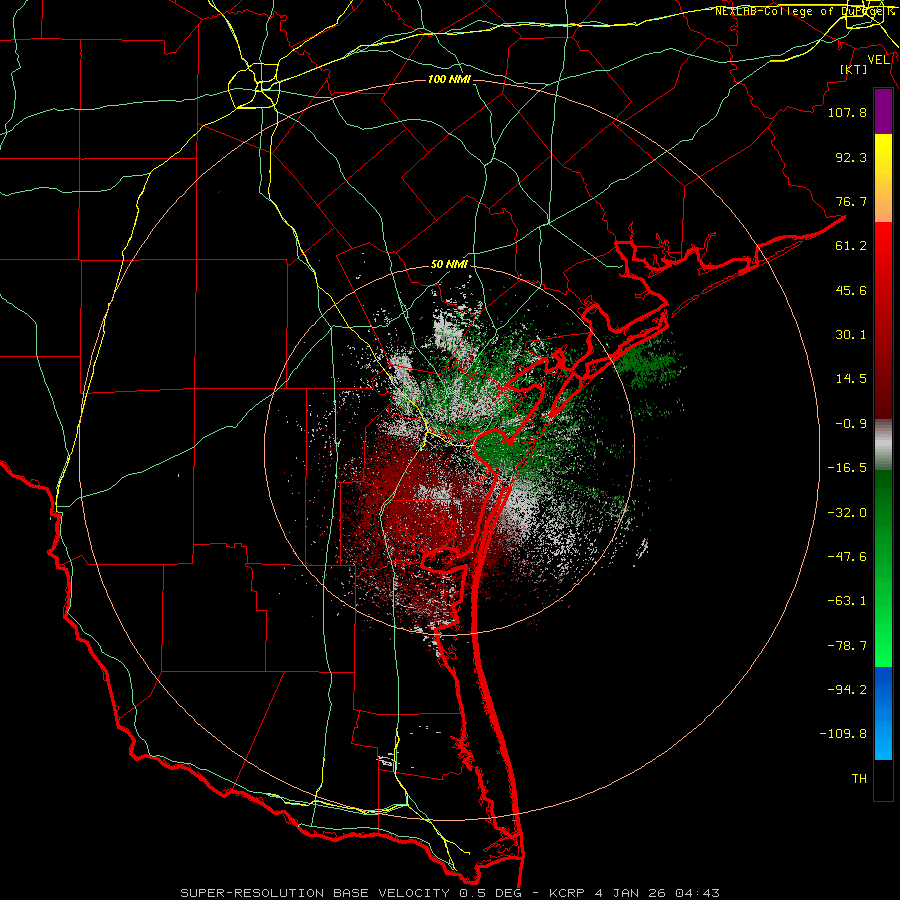Click the -63.1 velocity scale value
This screenshot has height=900, width=900.
pyautogui.click(x=847, y=601)
